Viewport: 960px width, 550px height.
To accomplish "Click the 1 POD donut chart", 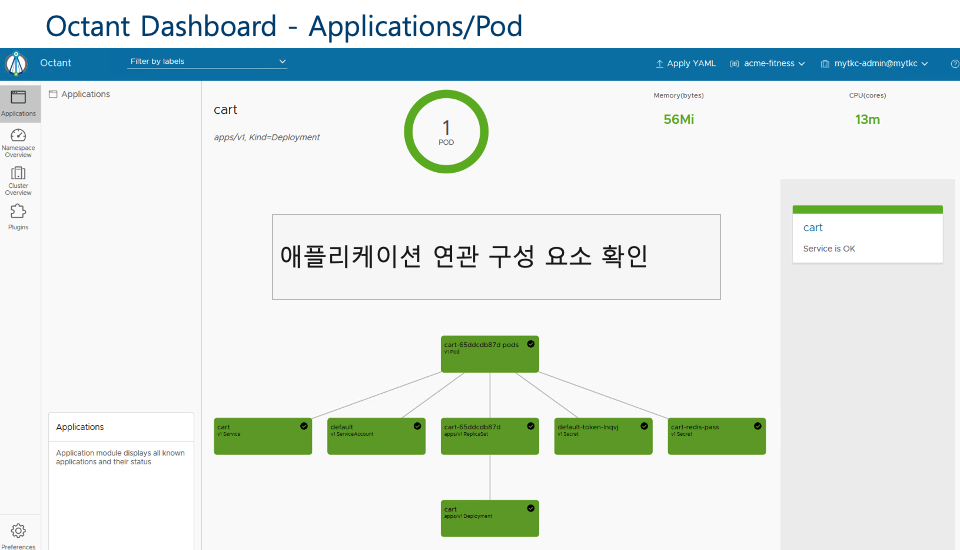I will click(x=446, y=132).
